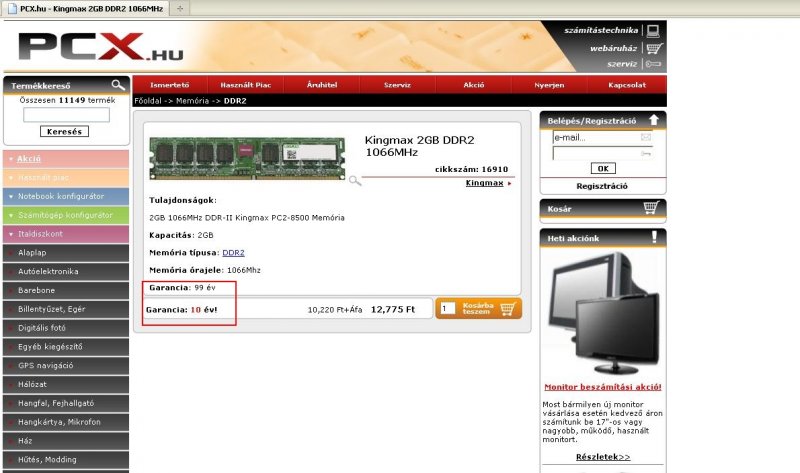The width and height of the screenshot is (800, 473).
Task: Open the Egyéb kiegészítő category
Action: pos(66,347)
